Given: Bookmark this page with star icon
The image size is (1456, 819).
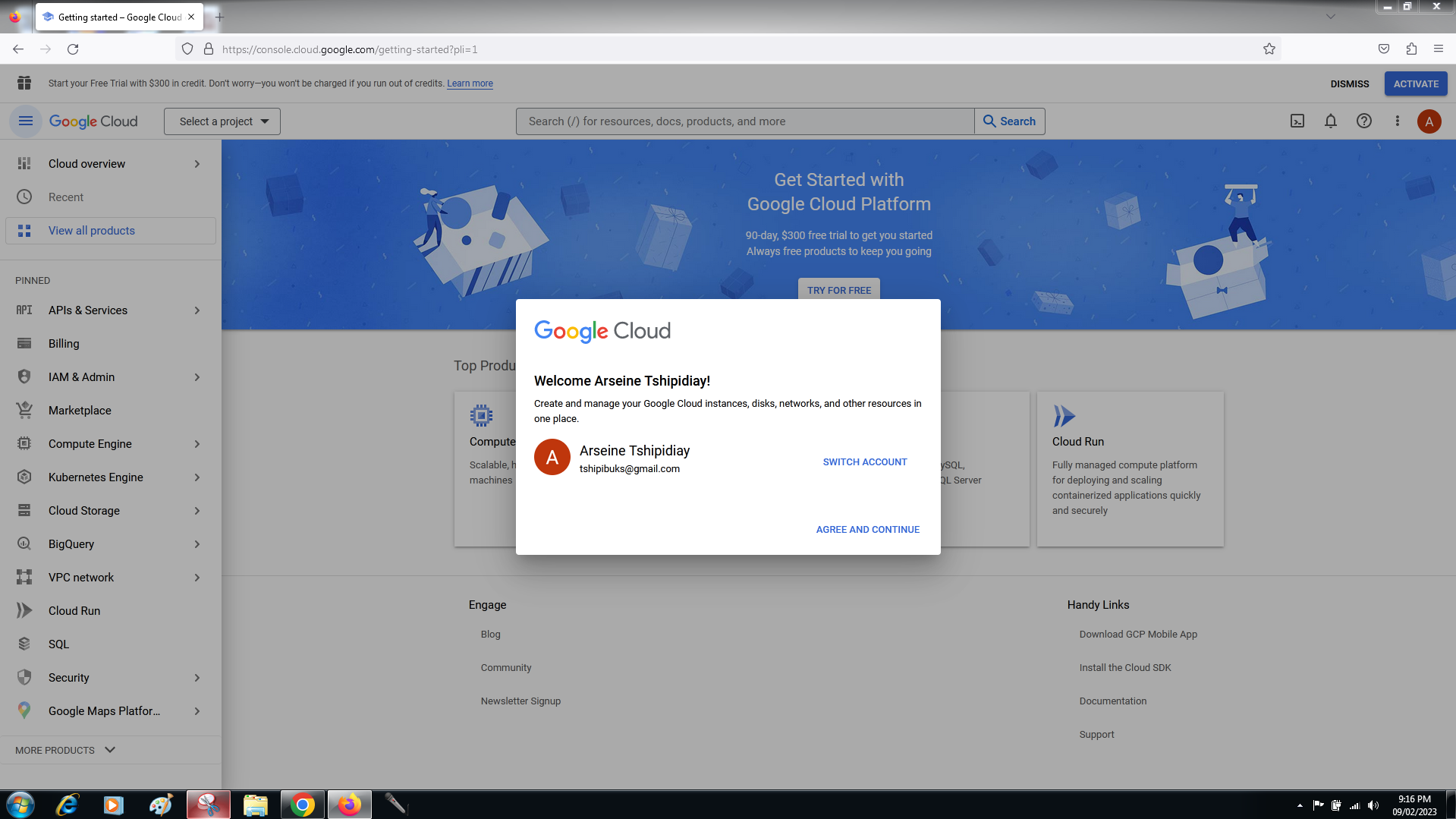Looking at the screenshot, I should pyautogui.click(x=1269, y=49).
